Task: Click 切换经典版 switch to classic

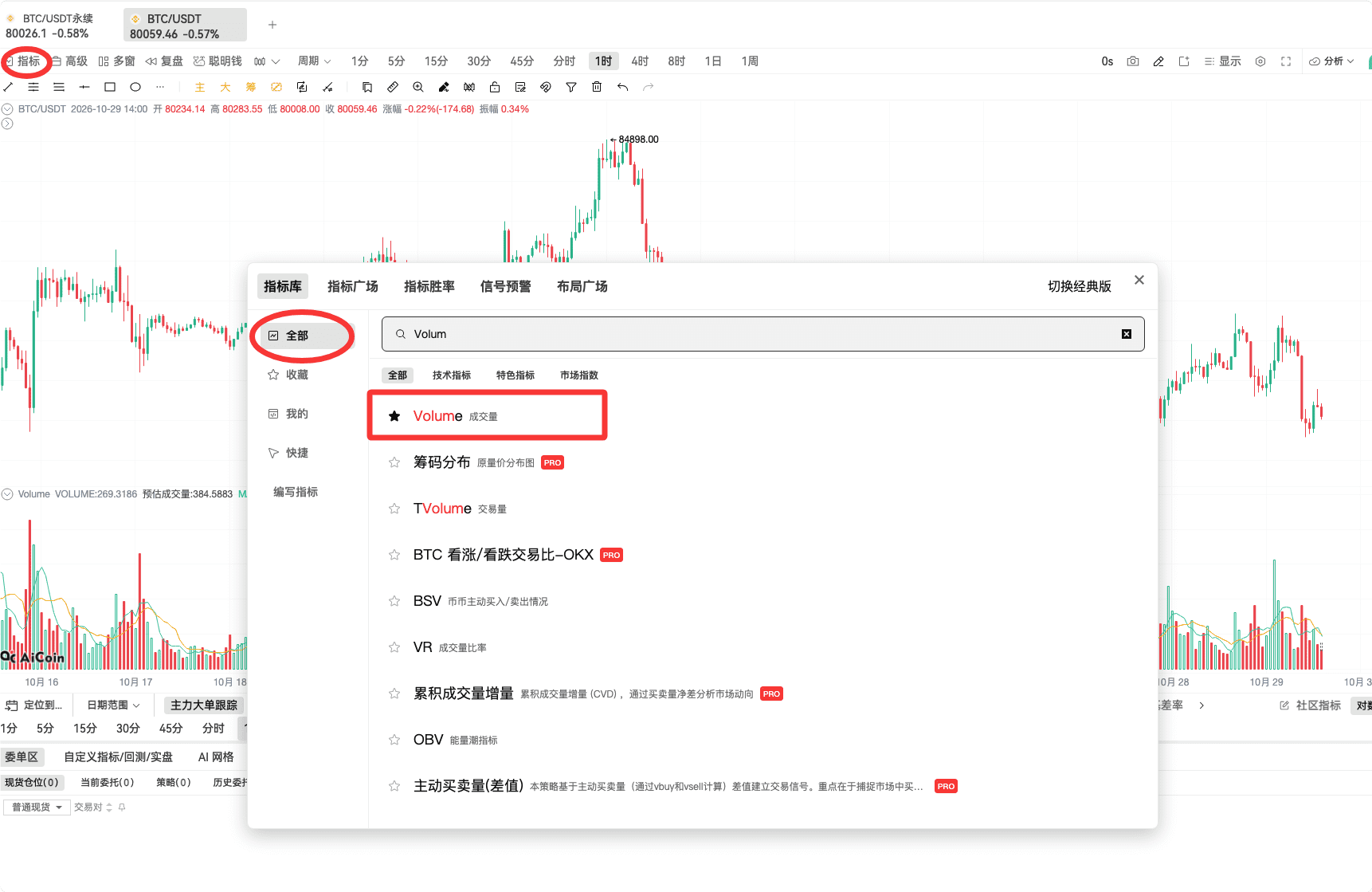Action: [1079, 286]
